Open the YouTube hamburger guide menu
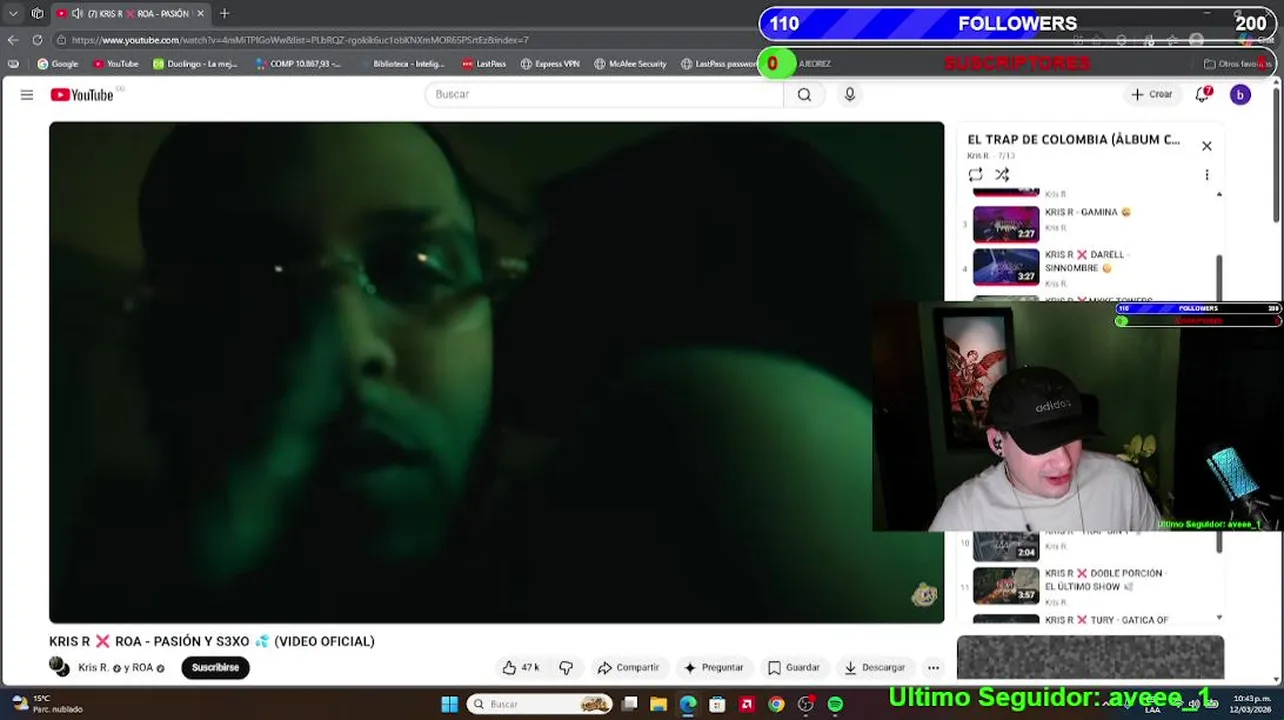The image size is (1284, 720). coord(27,94)
